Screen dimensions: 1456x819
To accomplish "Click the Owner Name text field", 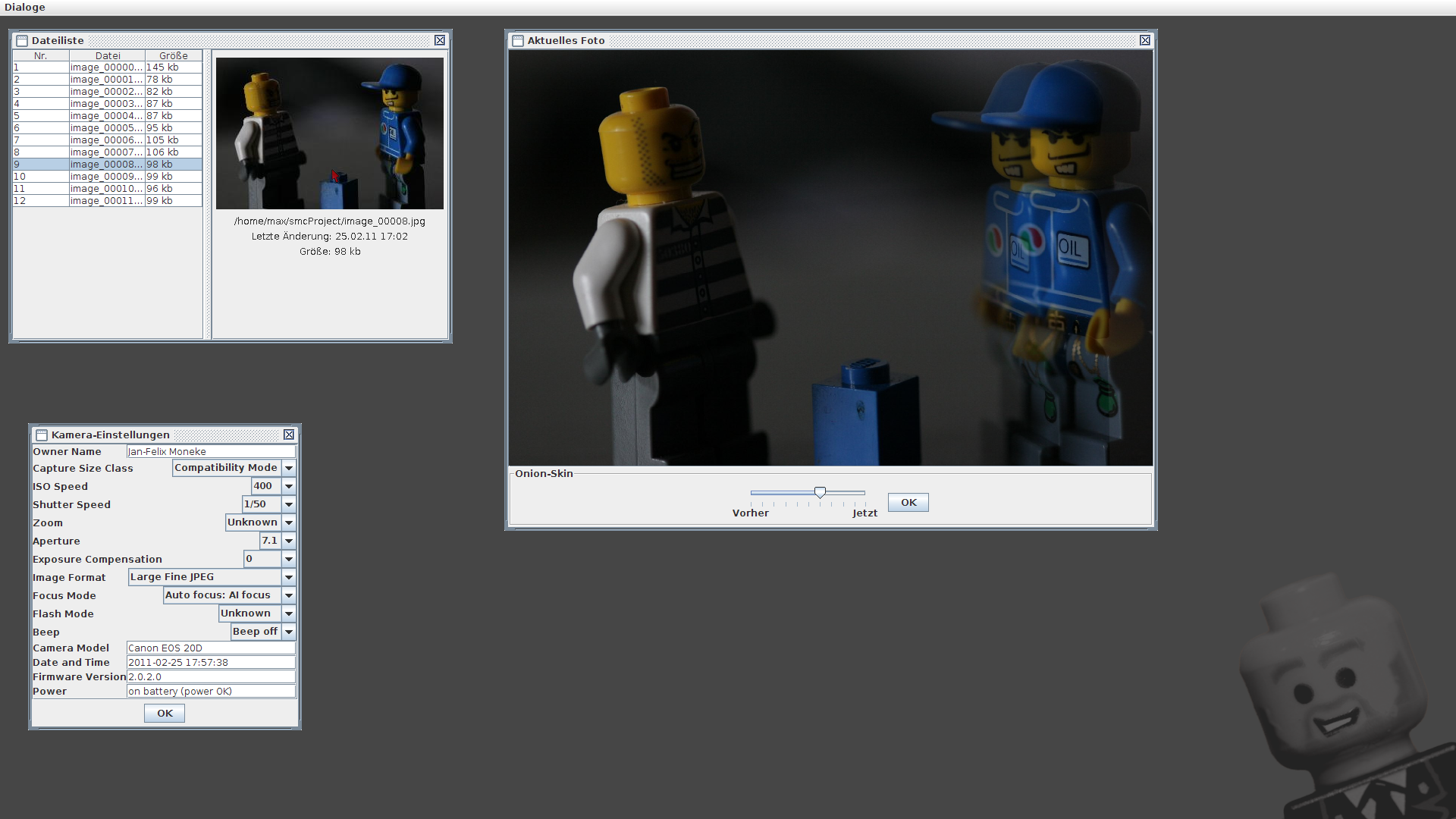I will (x=210, y=451).
